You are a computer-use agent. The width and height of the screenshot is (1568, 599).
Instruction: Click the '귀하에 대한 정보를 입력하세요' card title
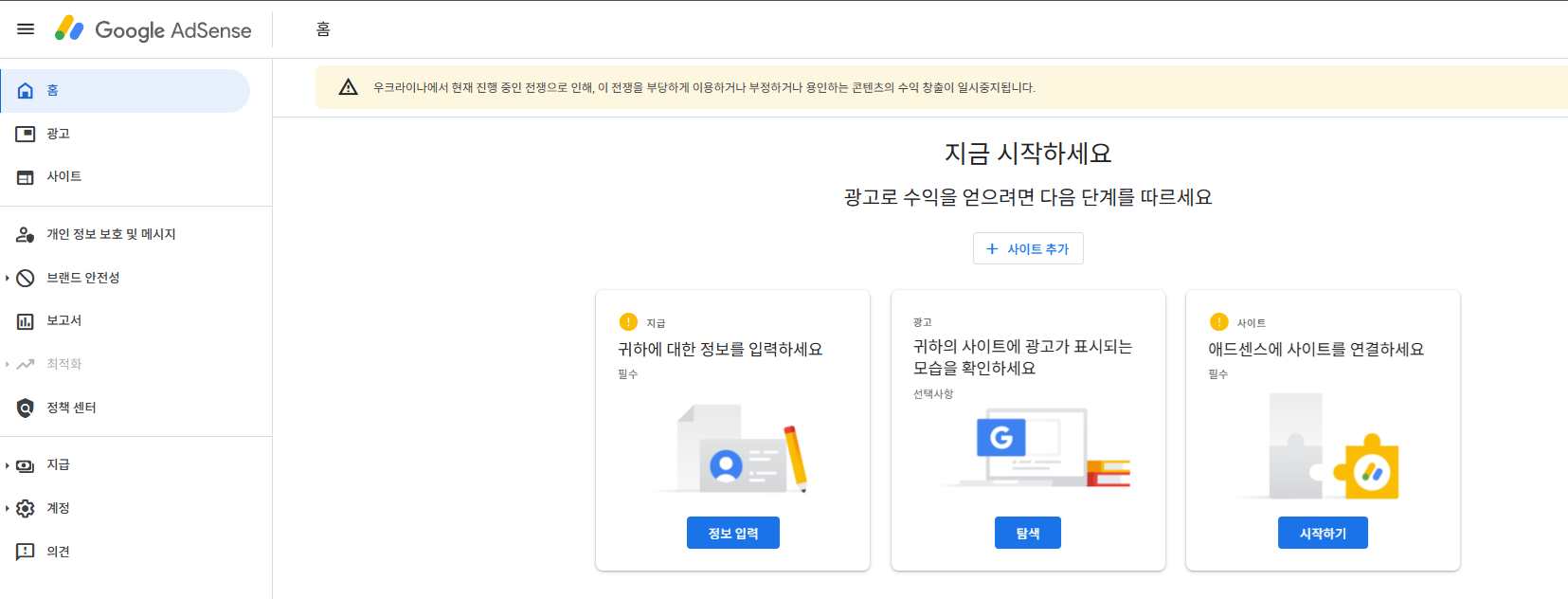720,350
